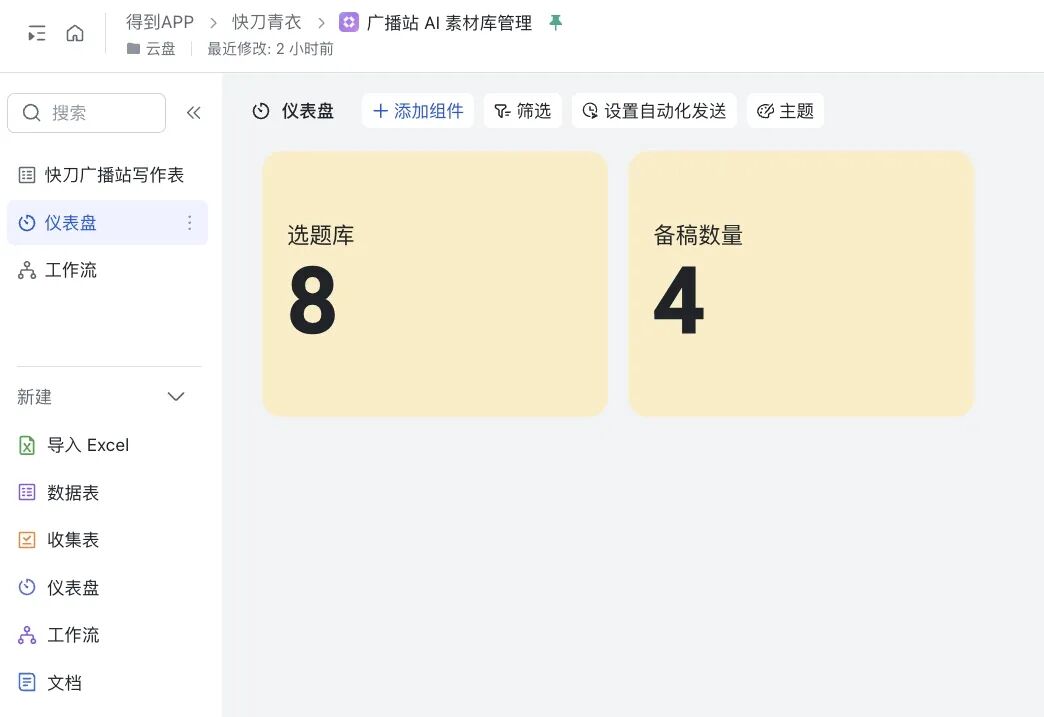Collapse the sidebar with double chevron
Image resolution: width=1044 pixels, height=717 pixels.
click(x=193, y=113)
